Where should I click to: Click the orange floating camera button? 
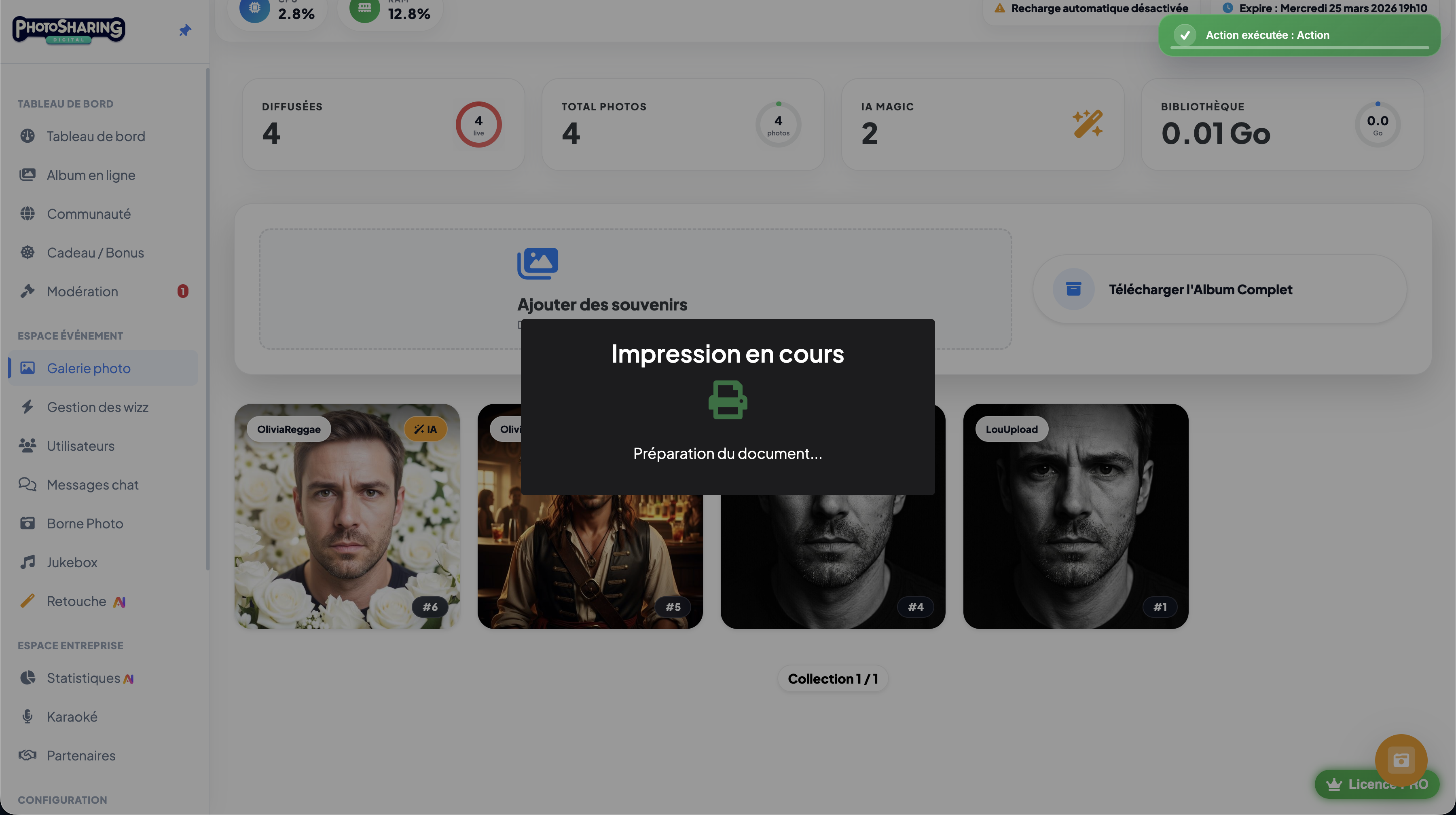(x=1401, y=760)
